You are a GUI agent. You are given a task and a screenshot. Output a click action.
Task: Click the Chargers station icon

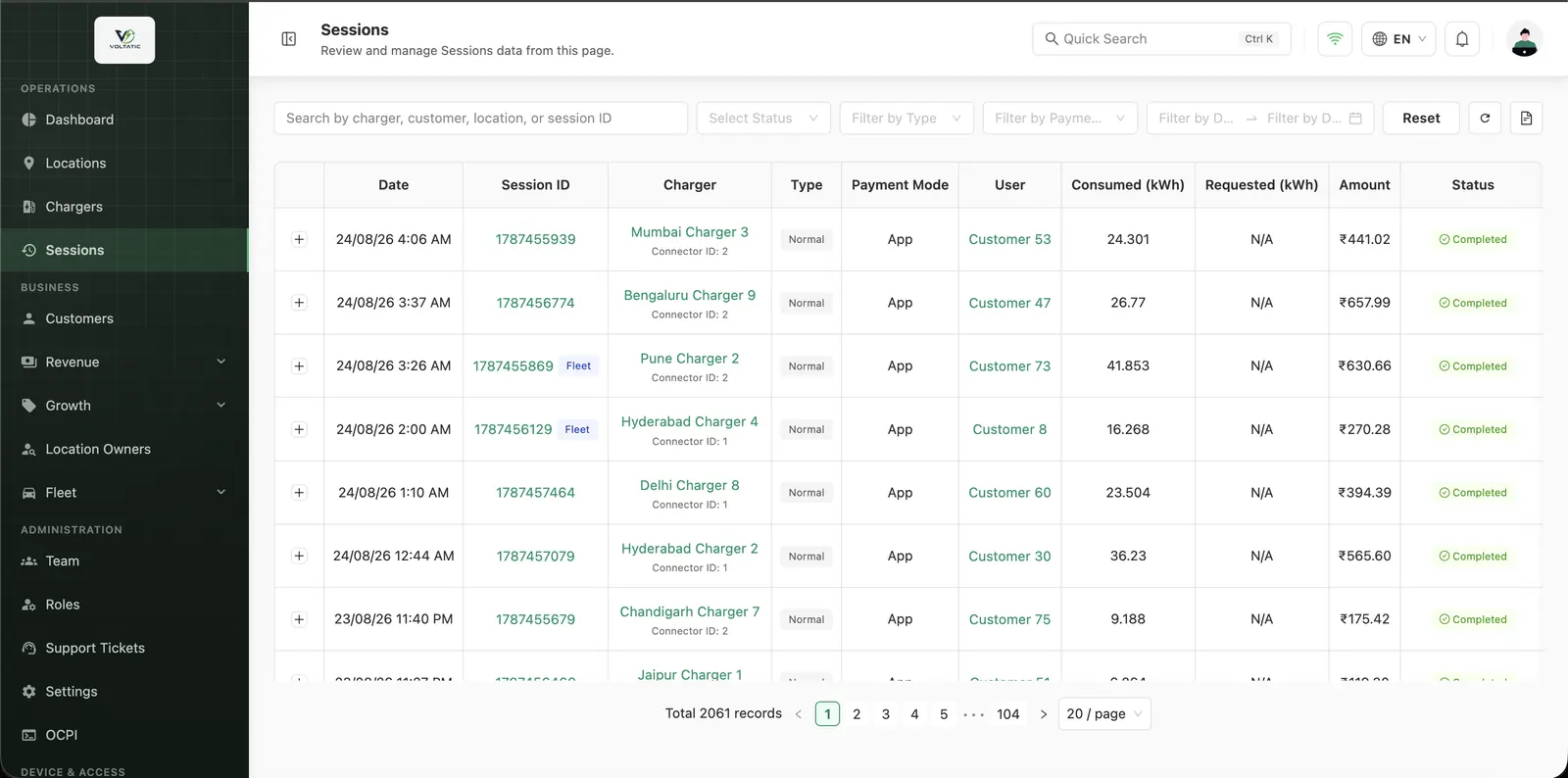point(29,207)
